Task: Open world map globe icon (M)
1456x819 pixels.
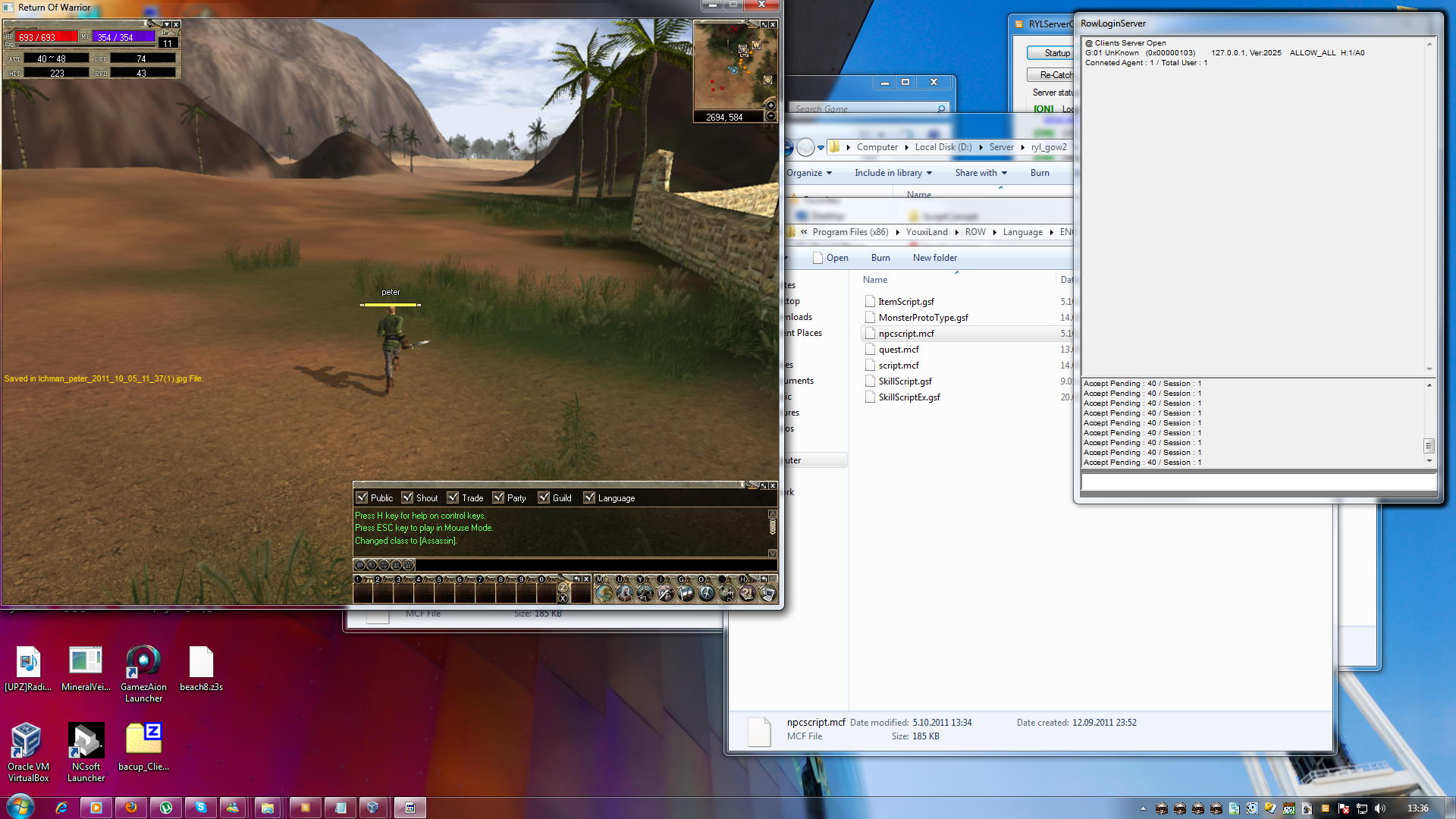Action: click(x=604, y=593)
